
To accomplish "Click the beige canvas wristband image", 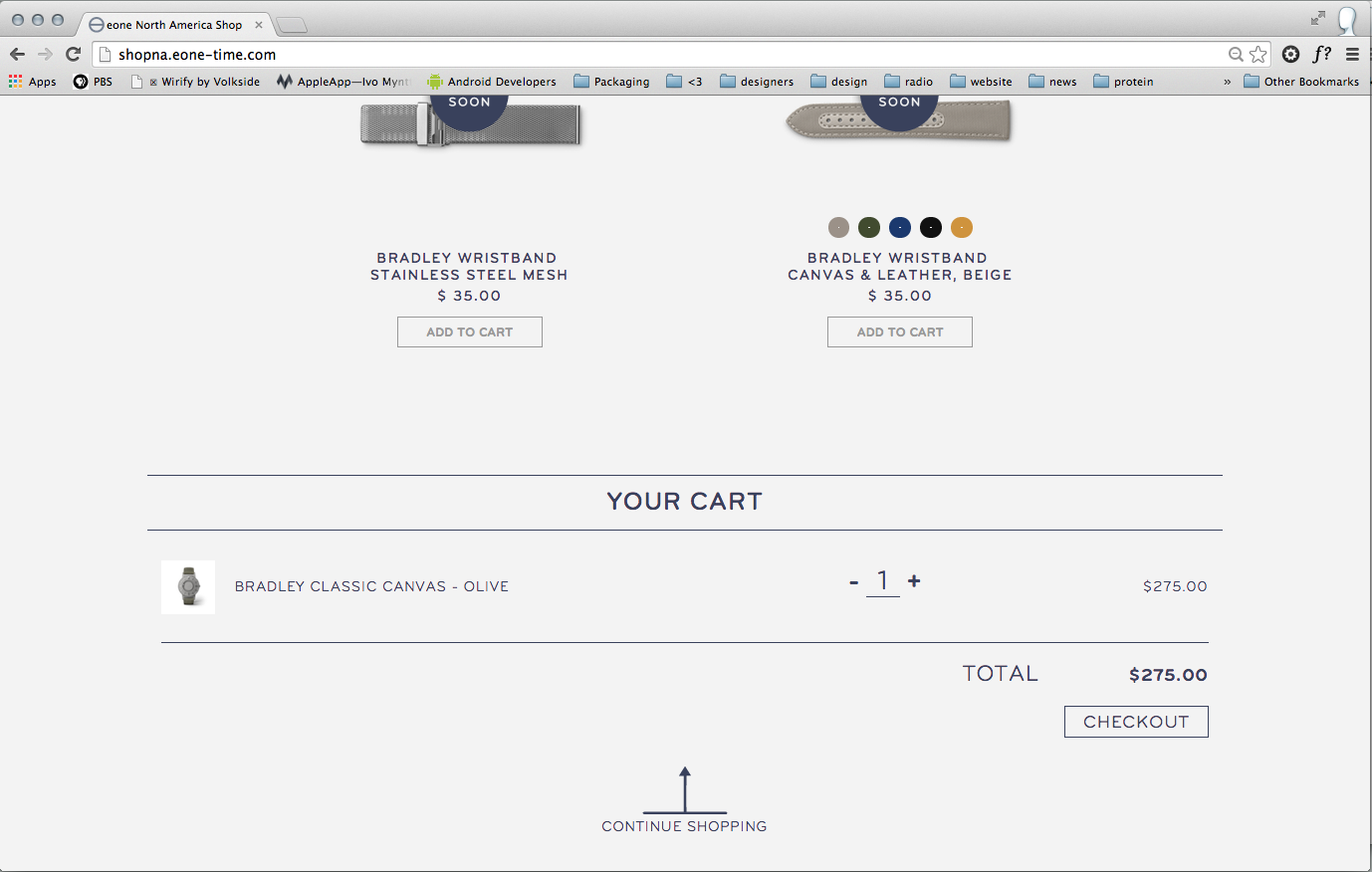I will 899,121.
